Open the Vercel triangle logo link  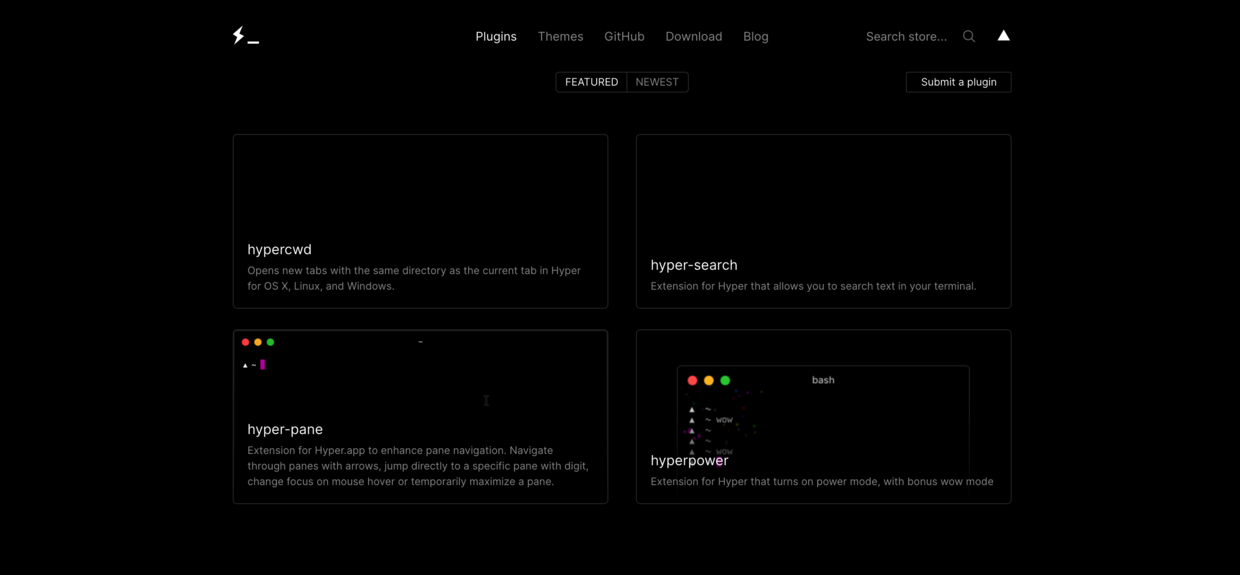pyautogui.click(x=1003, y=36)
